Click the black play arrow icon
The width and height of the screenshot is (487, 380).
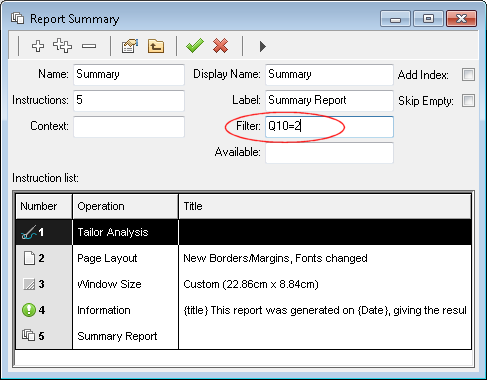tap(263, 46)
